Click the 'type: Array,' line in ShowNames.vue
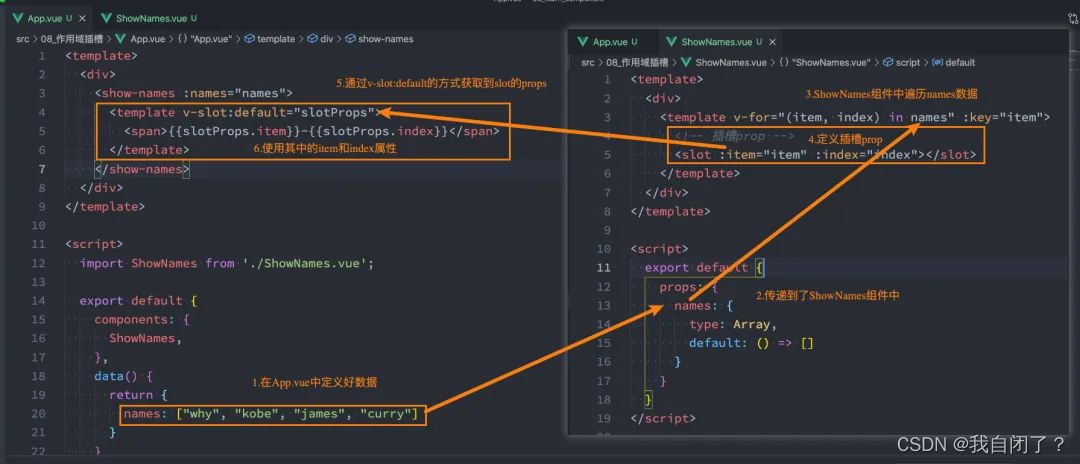The height and width of the screenshot is (464, 1080). point(733,324)
